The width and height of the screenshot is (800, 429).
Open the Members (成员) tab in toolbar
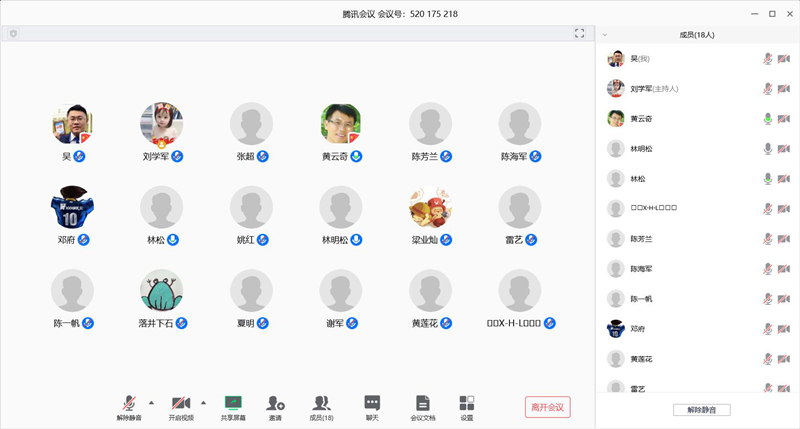click(x=321, y=403)
